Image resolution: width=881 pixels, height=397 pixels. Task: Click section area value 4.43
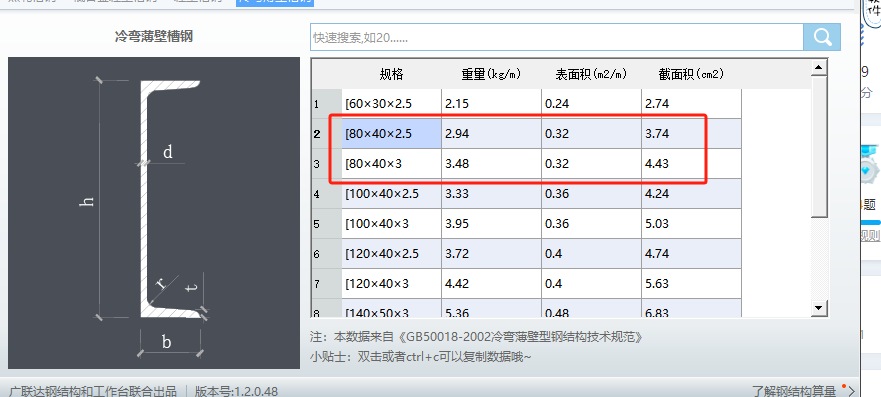coord(692,164)
